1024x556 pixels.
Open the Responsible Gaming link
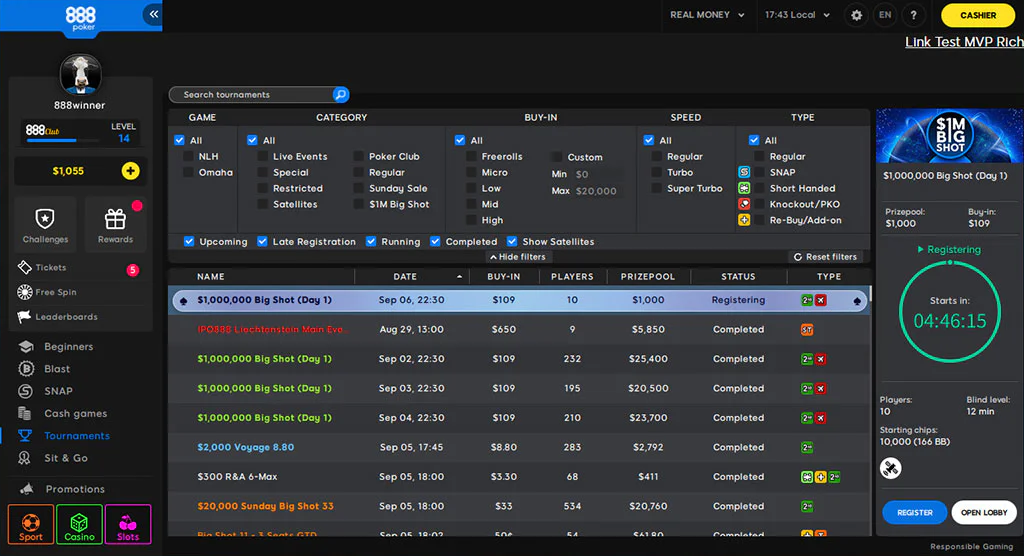(x=972, y=547)
